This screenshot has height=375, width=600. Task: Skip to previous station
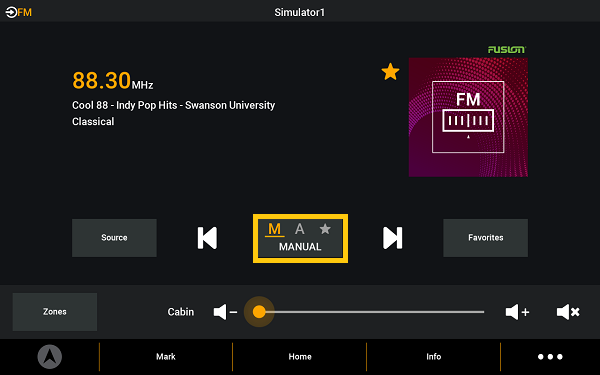click(207, 238)
